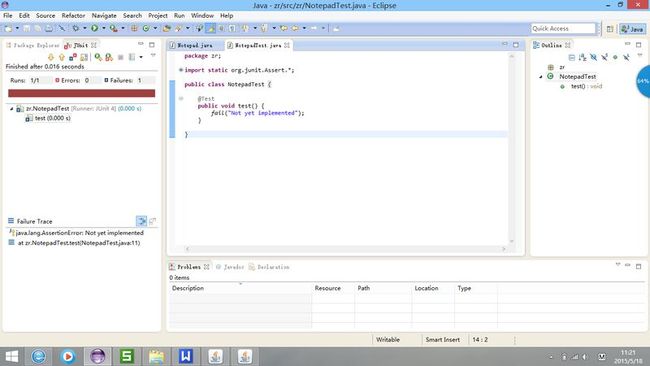Click the Print toolbar icon
This screenshot has height=366, width=650.
click(49, 28)
